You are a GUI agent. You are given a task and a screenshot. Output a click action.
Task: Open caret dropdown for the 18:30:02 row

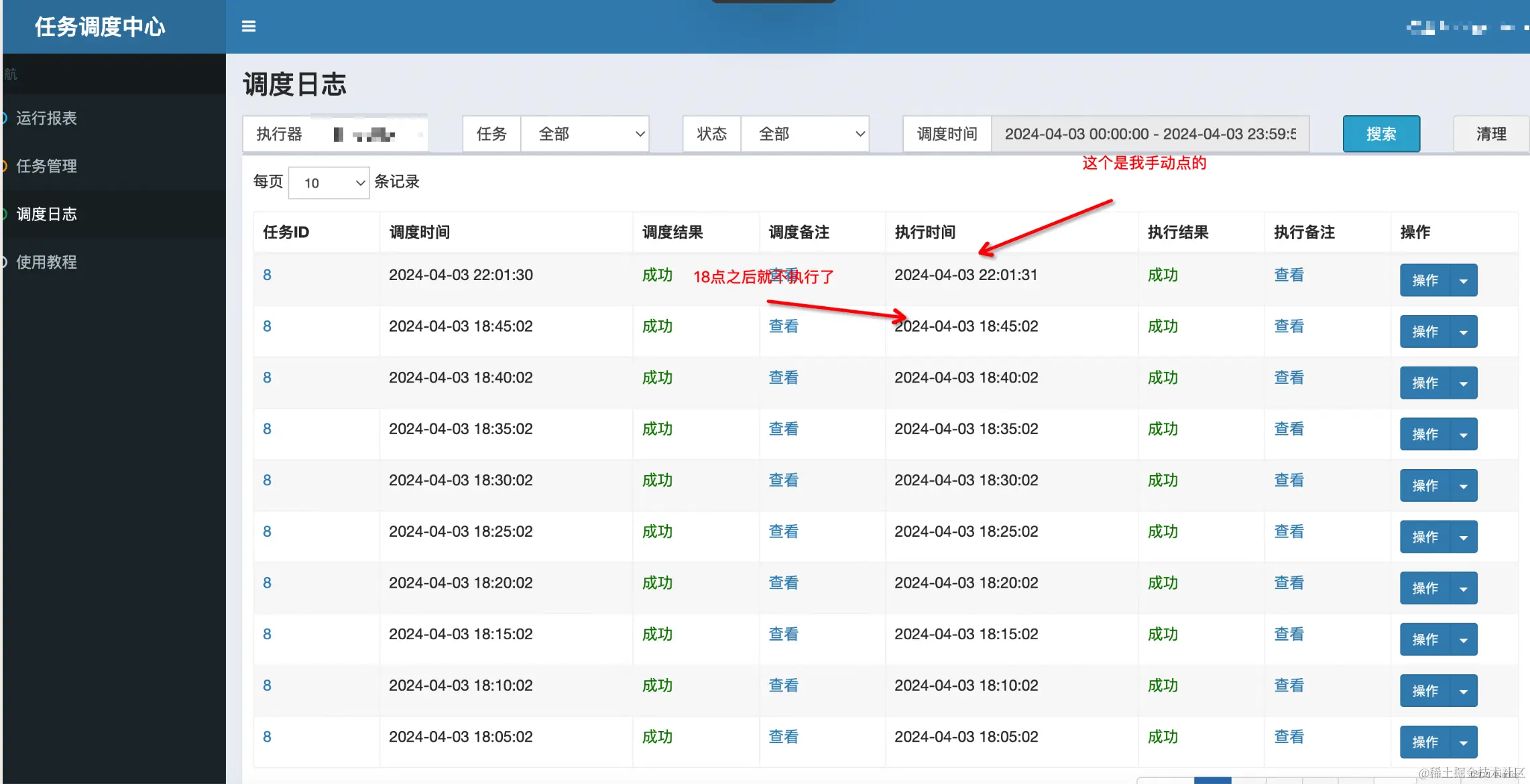click(x=1464, y=486)
